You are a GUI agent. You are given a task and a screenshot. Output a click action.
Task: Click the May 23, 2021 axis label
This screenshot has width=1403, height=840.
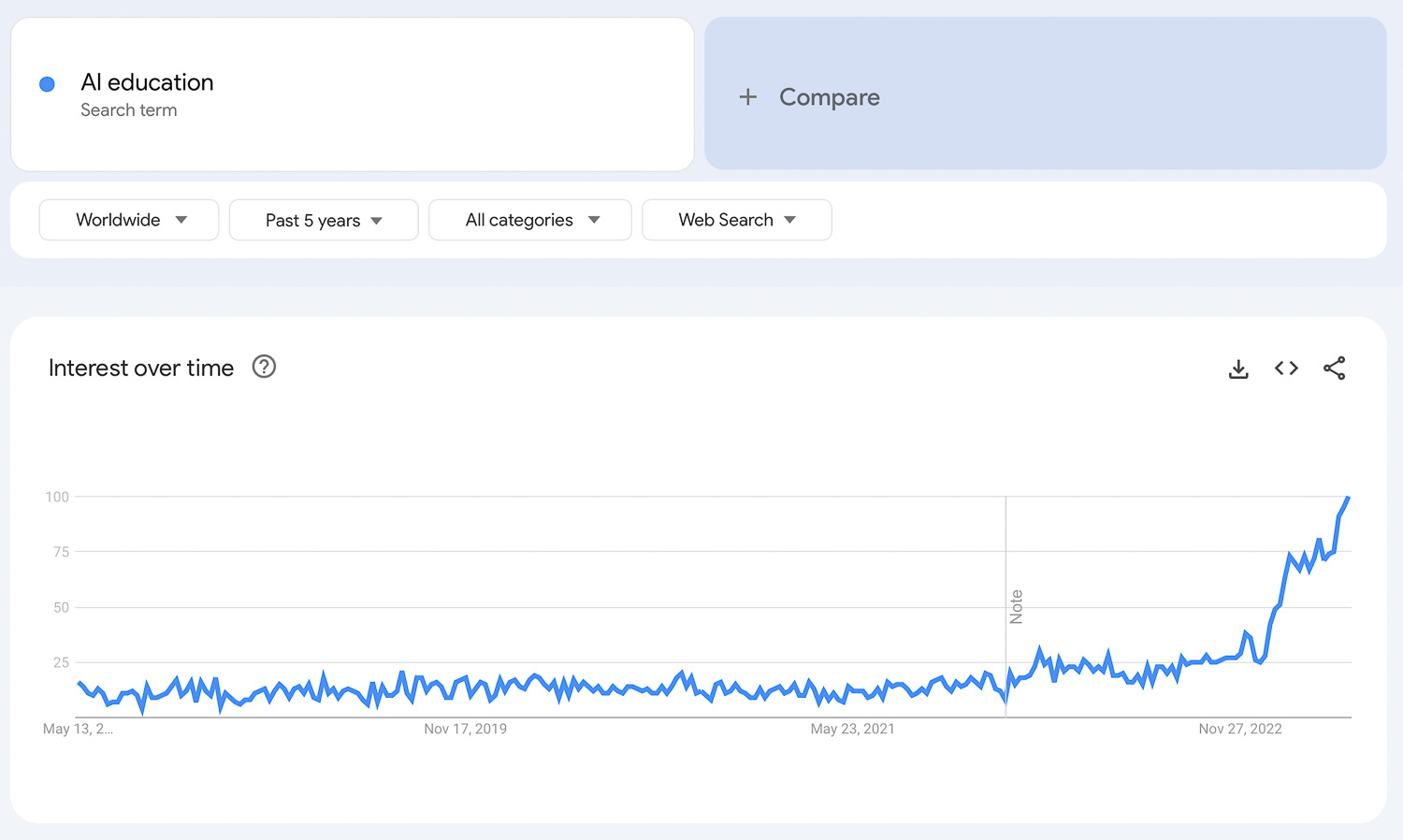point(852,729)
